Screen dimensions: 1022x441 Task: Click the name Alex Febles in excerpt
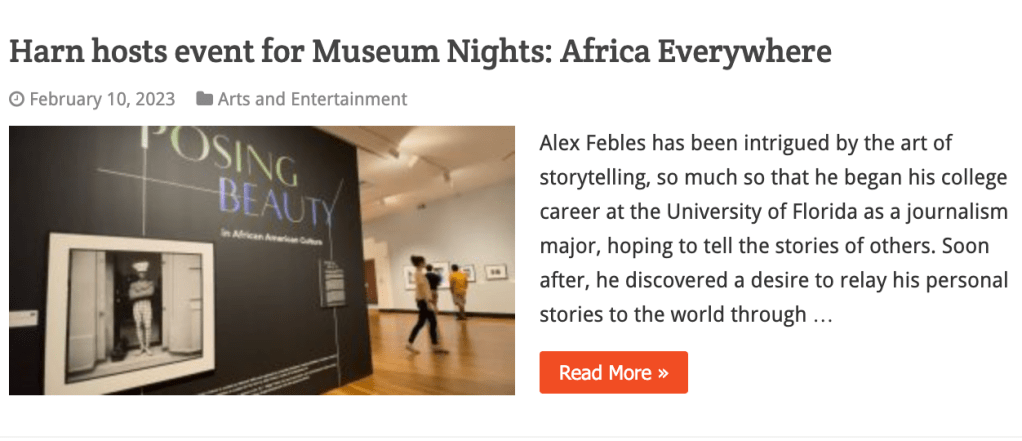pyautogui.click(x=586, y=143)
